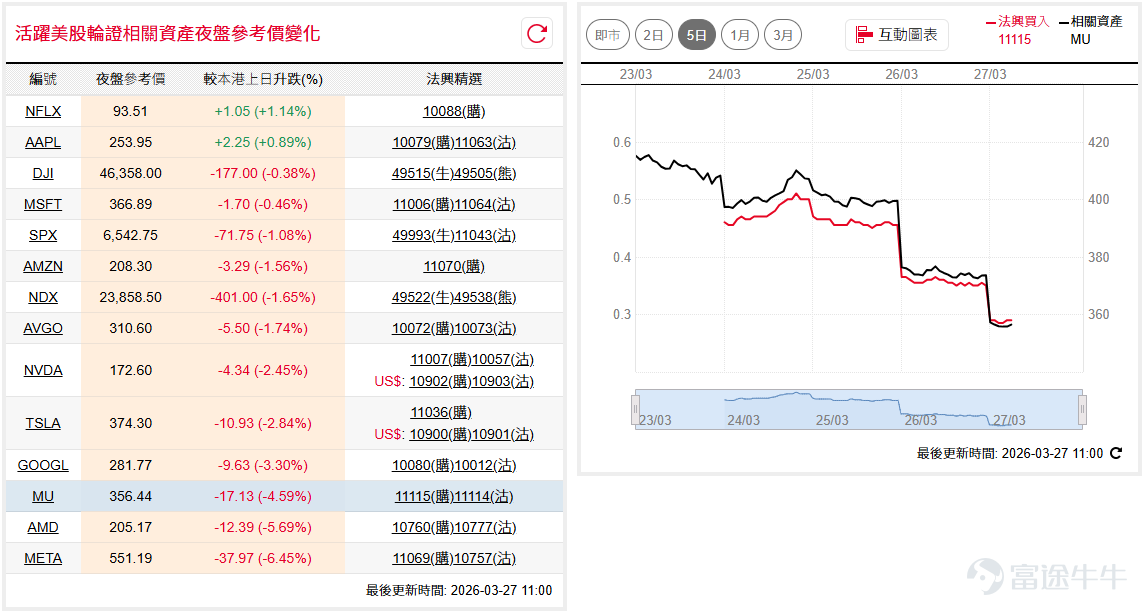The image size is (1147, 613).
Task: Refresh the after-hours reference price table
Action: (537, 34)
